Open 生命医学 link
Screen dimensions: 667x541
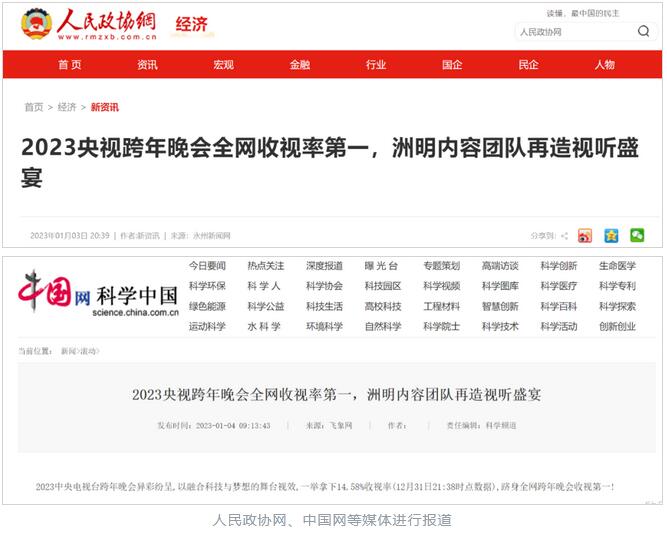pyautogui.click(x=617, y=266)
